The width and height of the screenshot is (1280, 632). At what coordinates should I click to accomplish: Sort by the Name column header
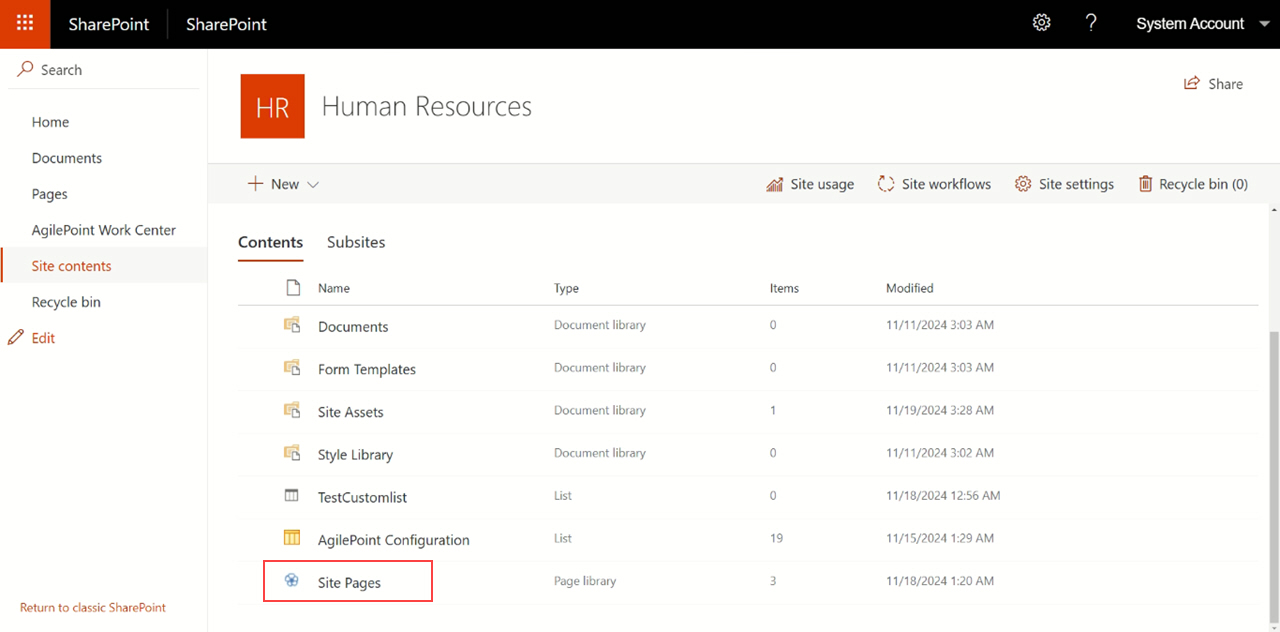pyautogui.click(x=334, y=288)
